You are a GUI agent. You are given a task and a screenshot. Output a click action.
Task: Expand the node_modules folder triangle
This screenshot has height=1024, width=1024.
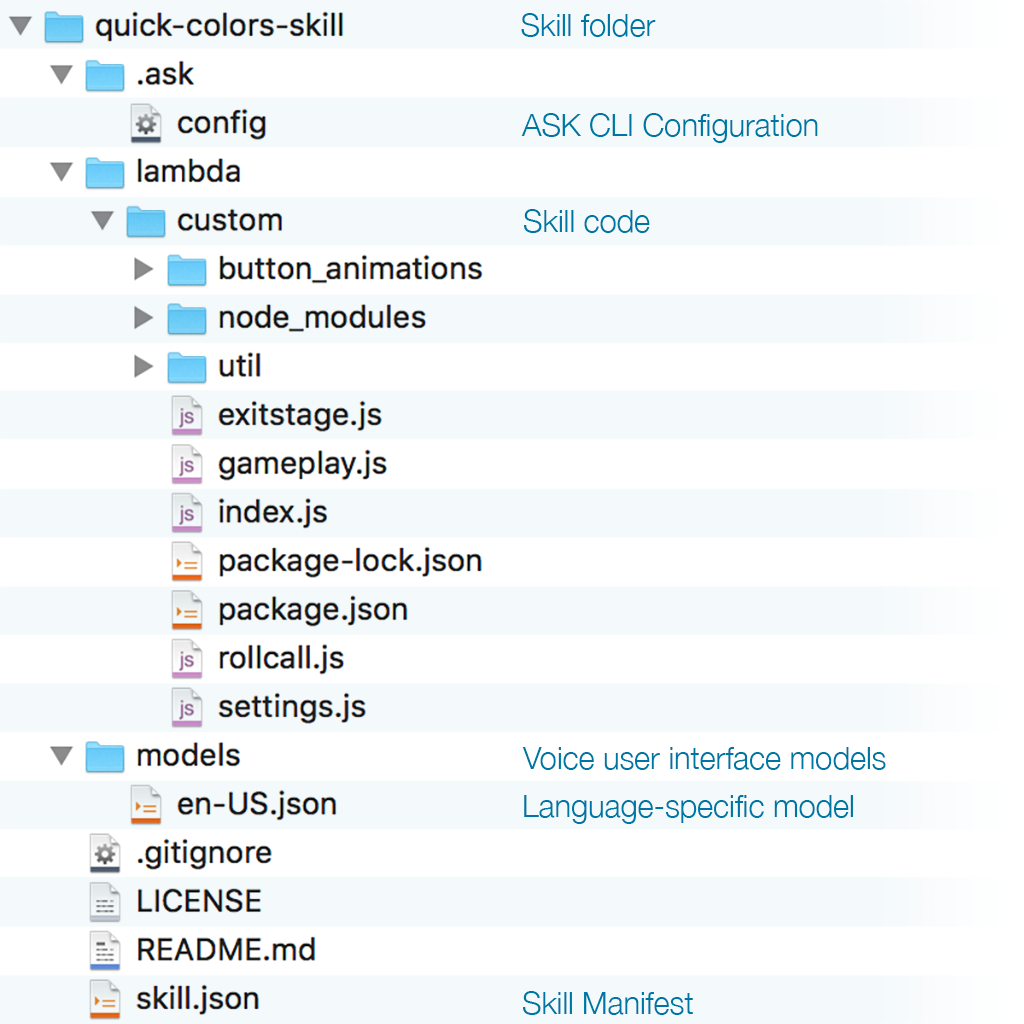[x=143, y=318]
